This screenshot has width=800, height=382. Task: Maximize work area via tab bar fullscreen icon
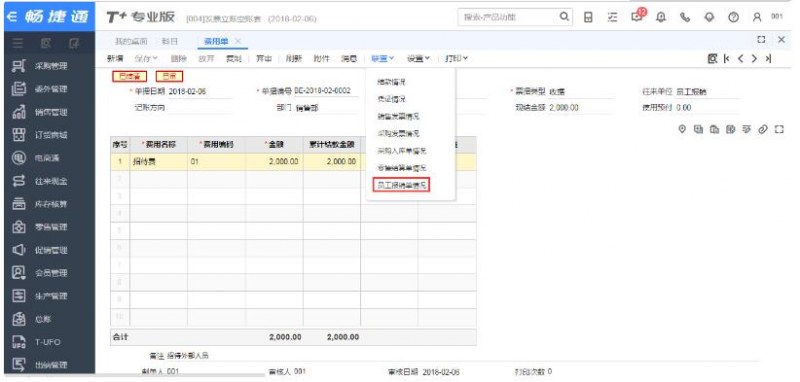(761, 40)
